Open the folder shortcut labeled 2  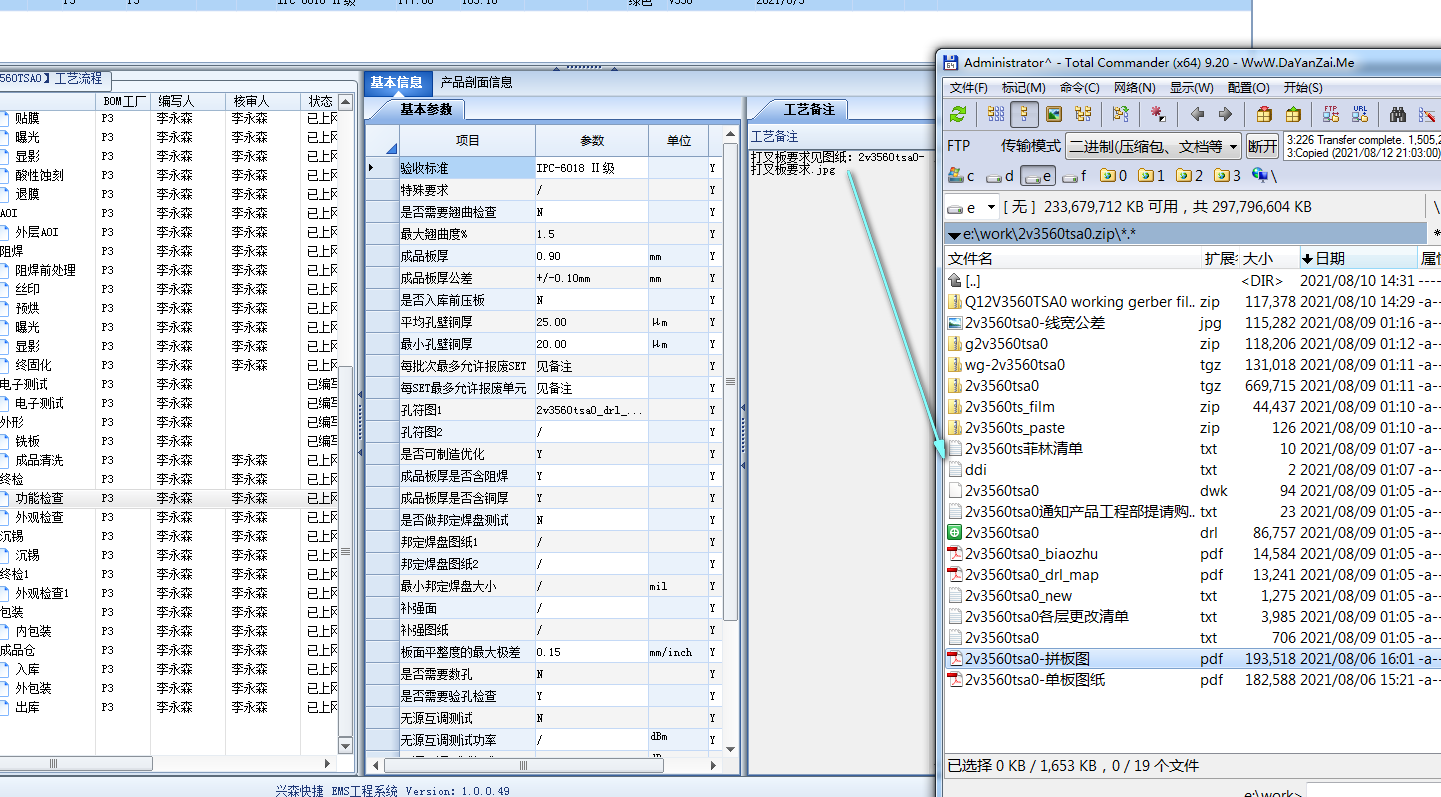point(1190,176)
